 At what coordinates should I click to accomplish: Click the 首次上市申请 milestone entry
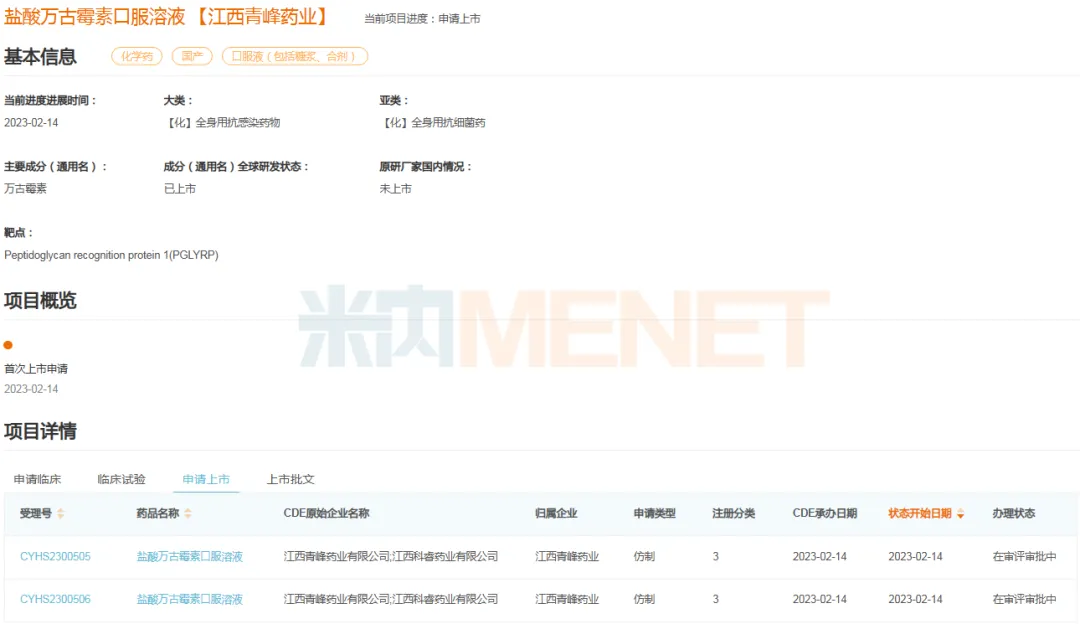click(x=36, y=369)
